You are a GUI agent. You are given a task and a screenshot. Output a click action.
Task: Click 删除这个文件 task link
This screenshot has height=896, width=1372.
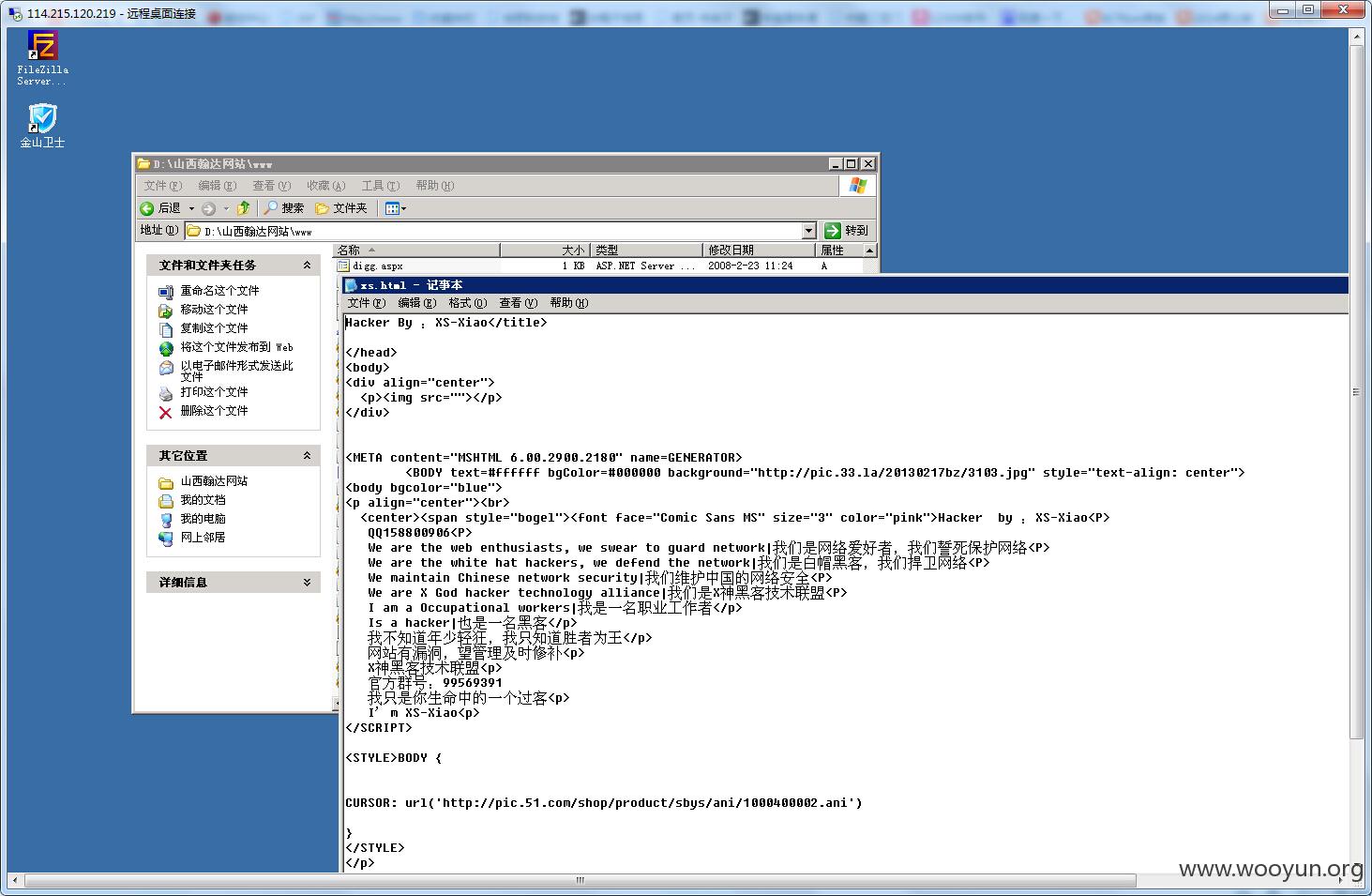[214, 411]
